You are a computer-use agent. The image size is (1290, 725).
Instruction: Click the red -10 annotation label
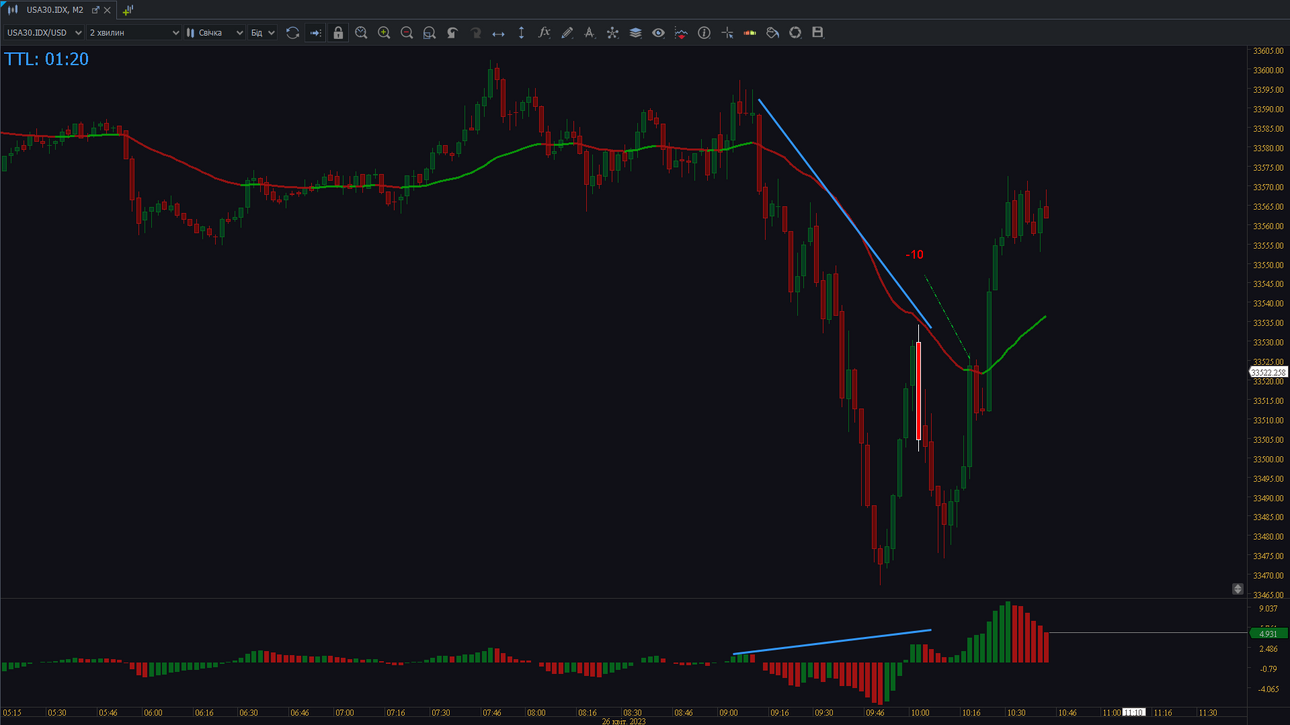[914, 255]
